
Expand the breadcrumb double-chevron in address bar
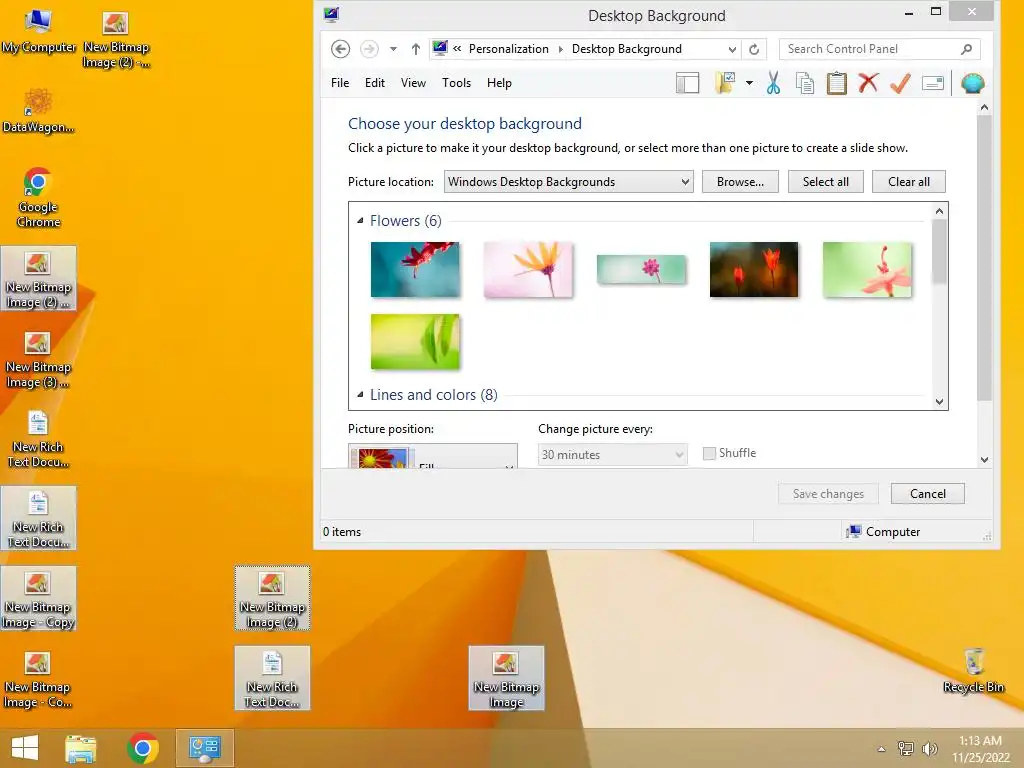(x=457, y=48)
